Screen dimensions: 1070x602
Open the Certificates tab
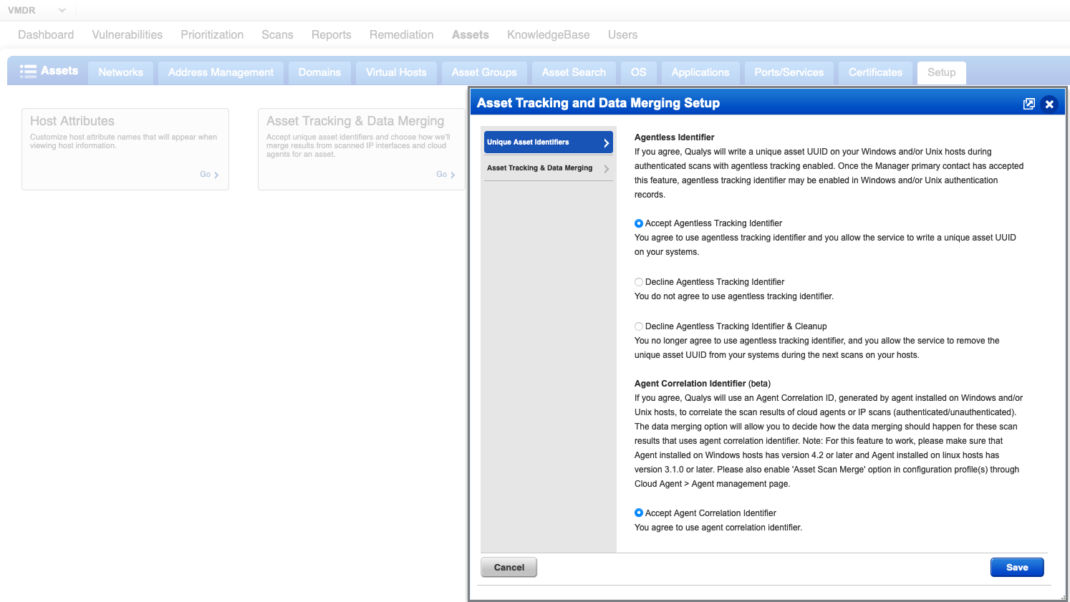(874, 71)
